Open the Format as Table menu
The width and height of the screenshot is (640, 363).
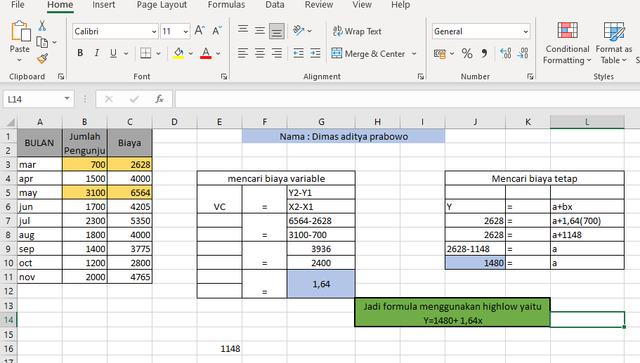tap(614, 43)
